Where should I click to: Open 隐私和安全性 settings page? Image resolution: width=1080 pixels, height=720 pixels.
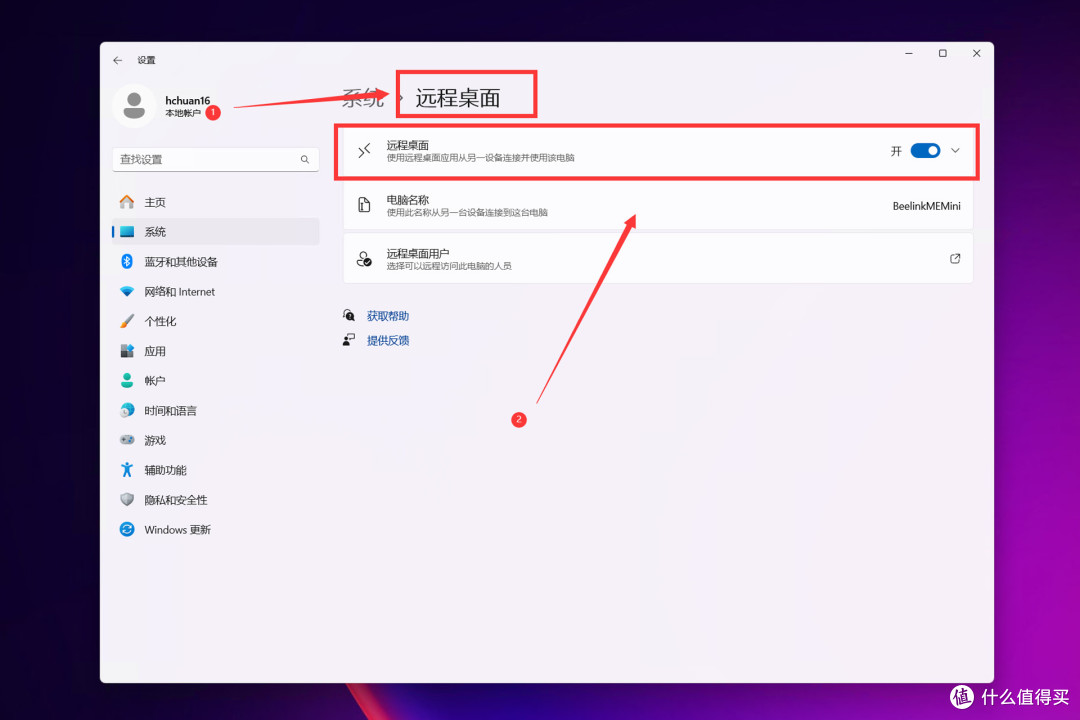(216, 500)
